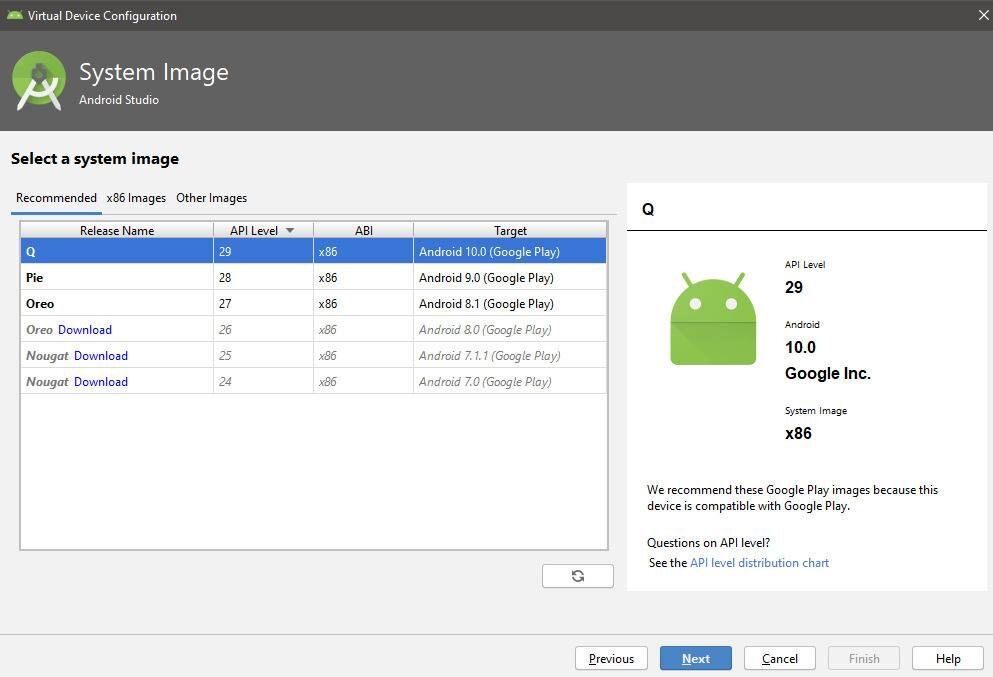The image size is (993, 677).
Task: Open the API level distribution chart link
Action: [759, 562]
